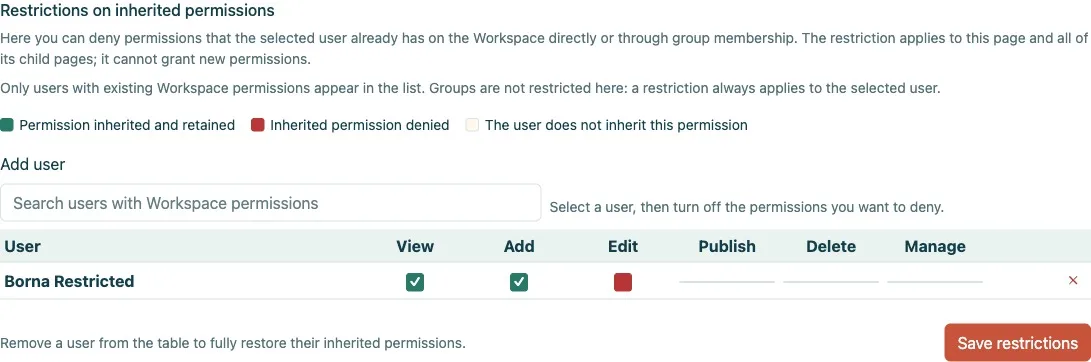Viewport: 1091px width, 362px height.
Task: Click the 'Add' column header
Action: 519,246
